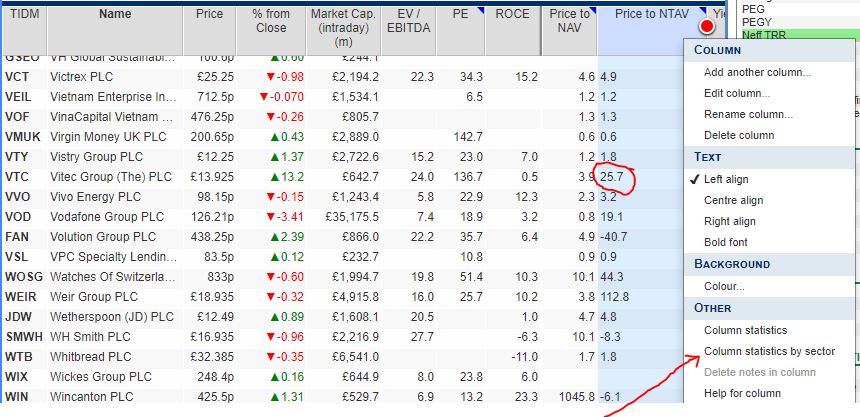
Task: Click Vodafone % change -3.41
Action: (x=284, y=217)
